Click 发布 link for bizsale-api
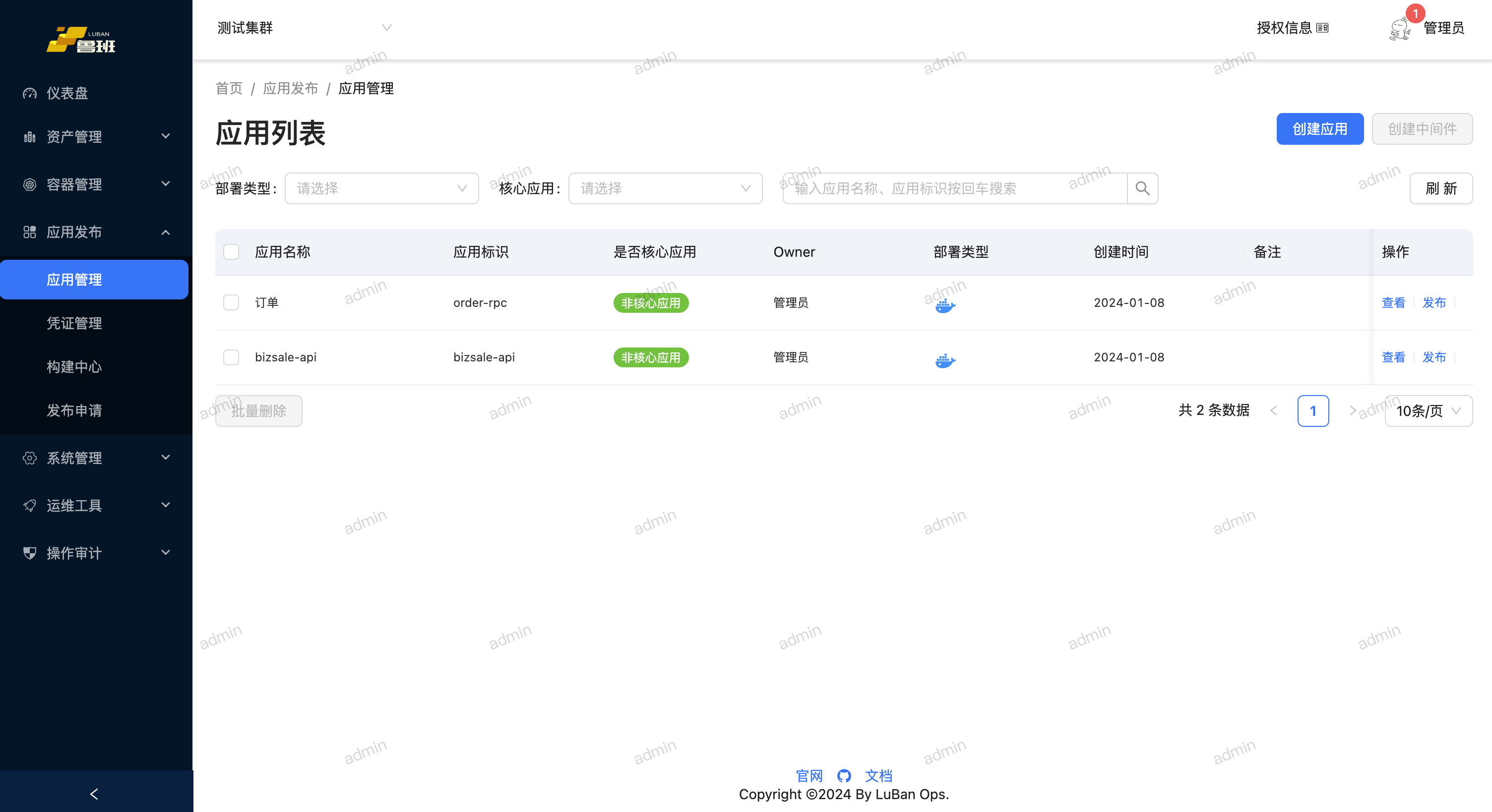 1433,357
